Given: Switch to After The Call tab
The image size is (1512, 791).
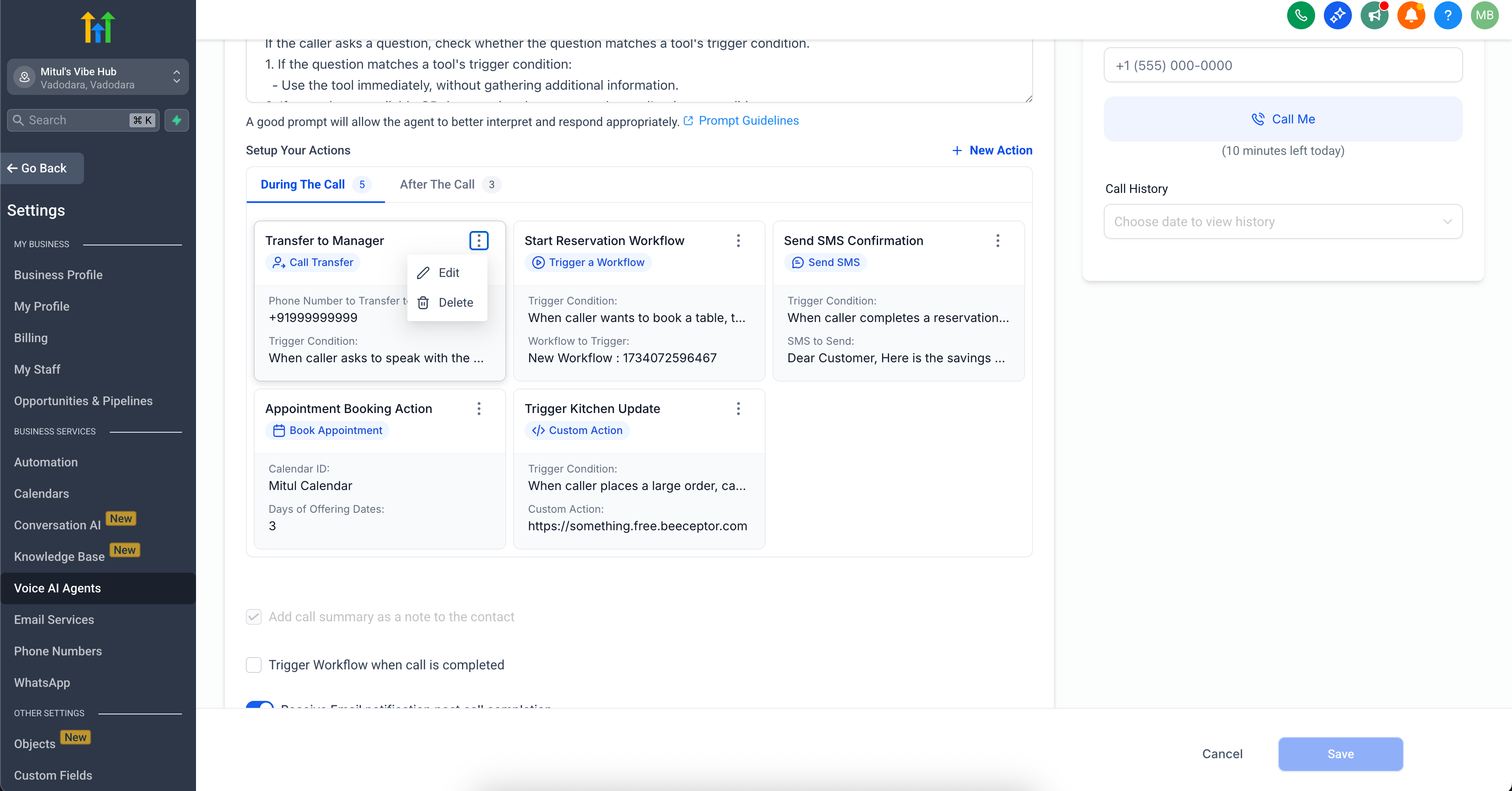Looking at the screenshot, I should [x=437, y=185].
